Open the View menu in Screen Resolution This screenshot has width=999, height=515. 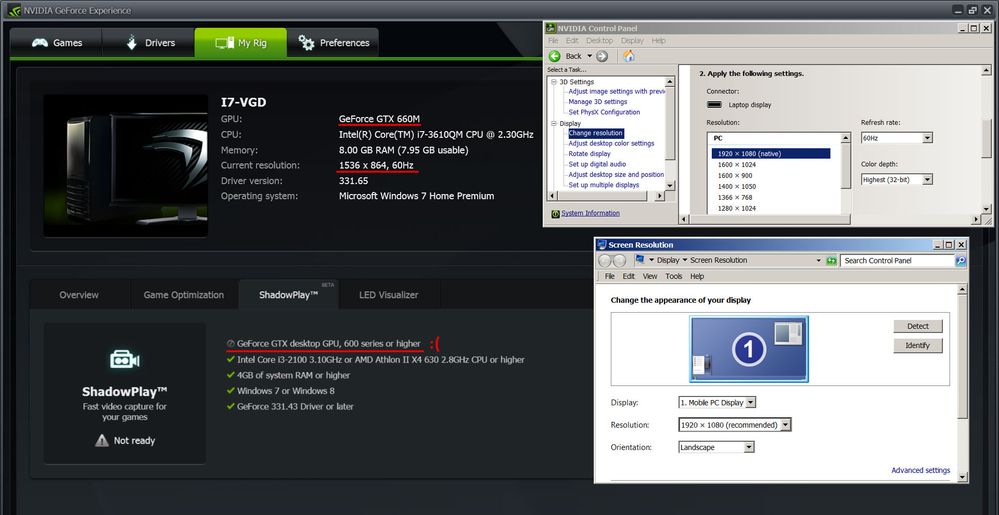650,276
